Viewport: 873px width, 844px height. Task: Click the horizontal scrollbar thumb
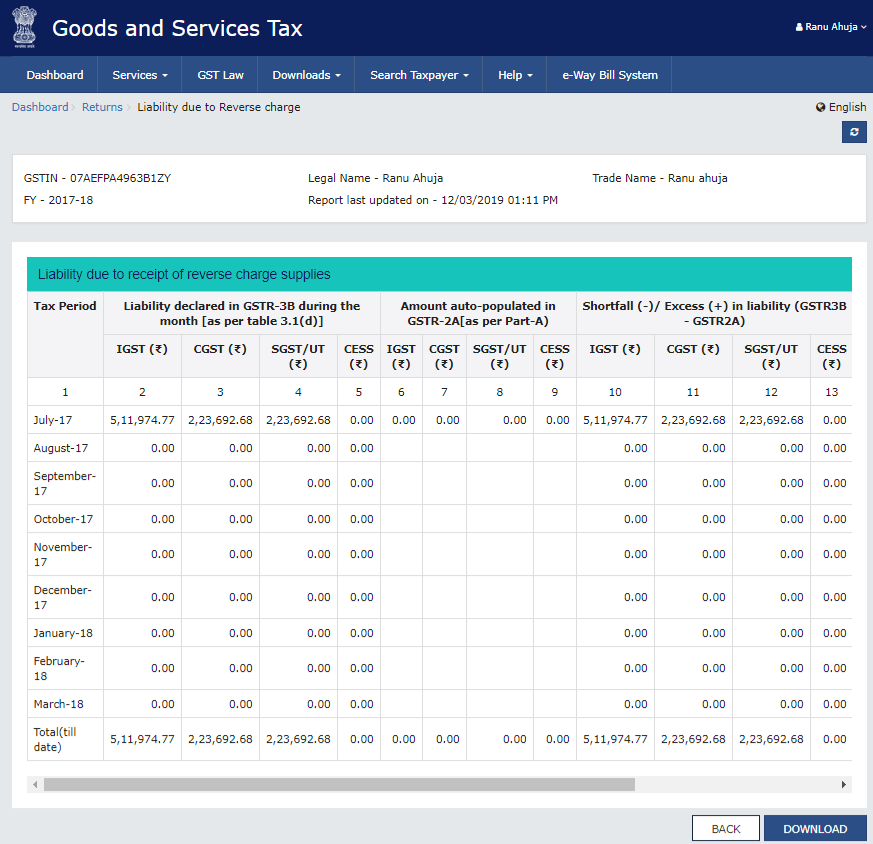(339, 784)
